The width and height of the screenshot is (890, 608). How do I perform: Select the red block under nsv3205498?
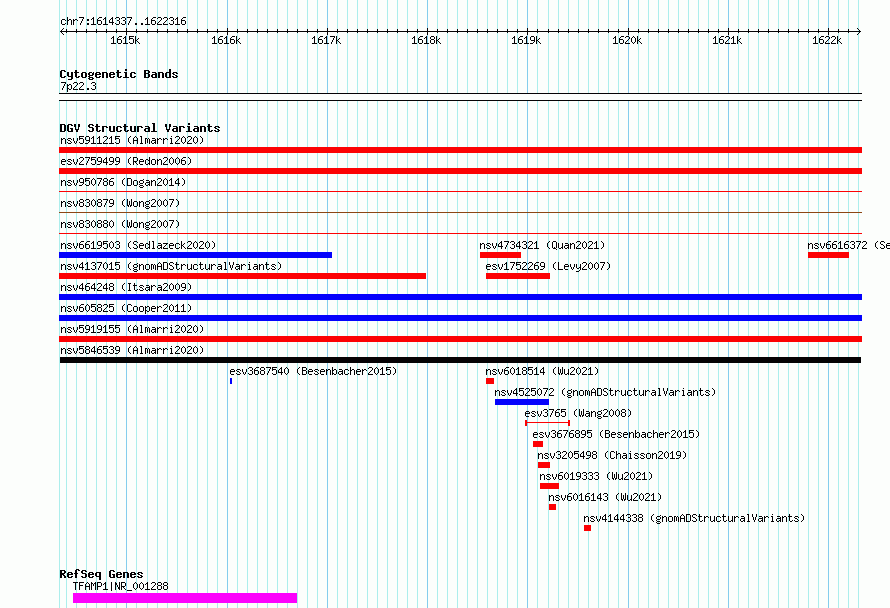544,465
